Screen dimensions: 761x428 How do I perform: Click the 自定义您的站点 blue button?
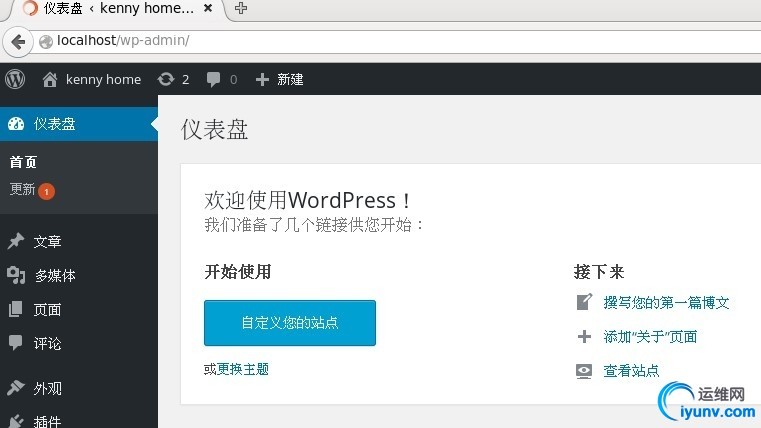pyautogui.click(x=290, y=323)
